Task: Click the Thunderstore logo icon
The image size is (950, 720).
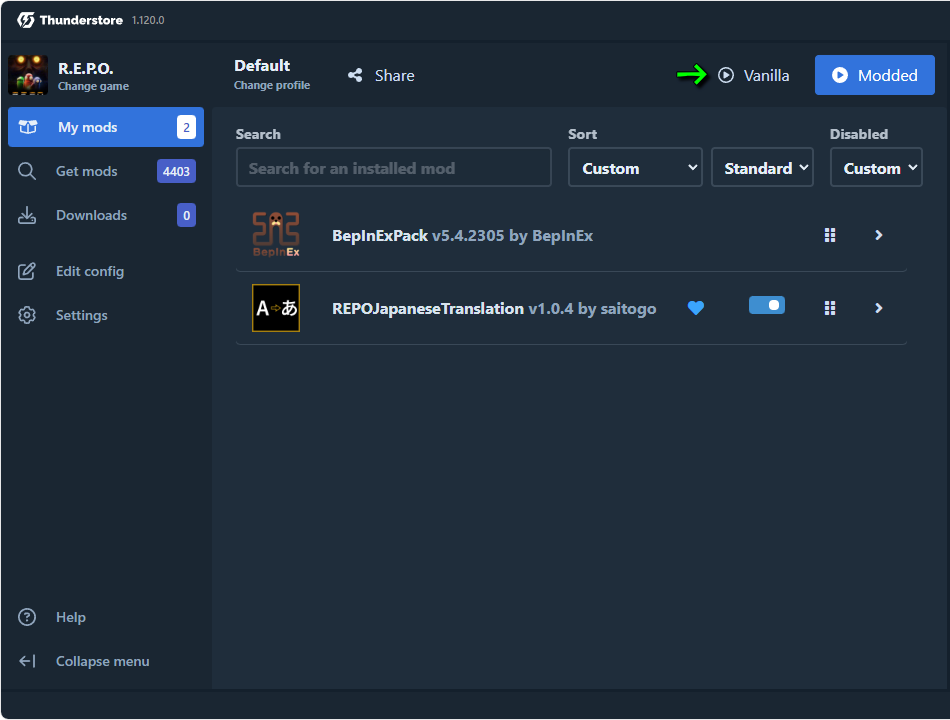Action: click(25, 20)
